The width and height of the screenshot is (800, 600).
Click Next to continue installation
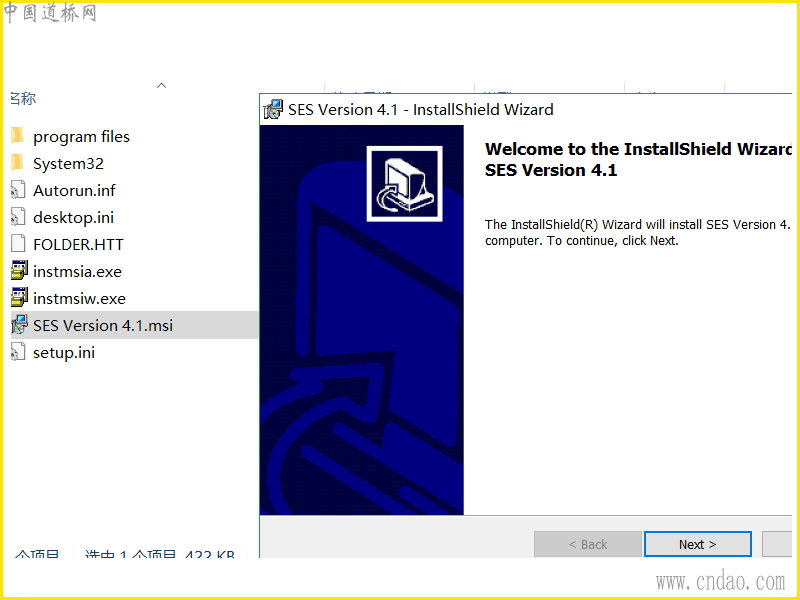(x=697, y=544)
